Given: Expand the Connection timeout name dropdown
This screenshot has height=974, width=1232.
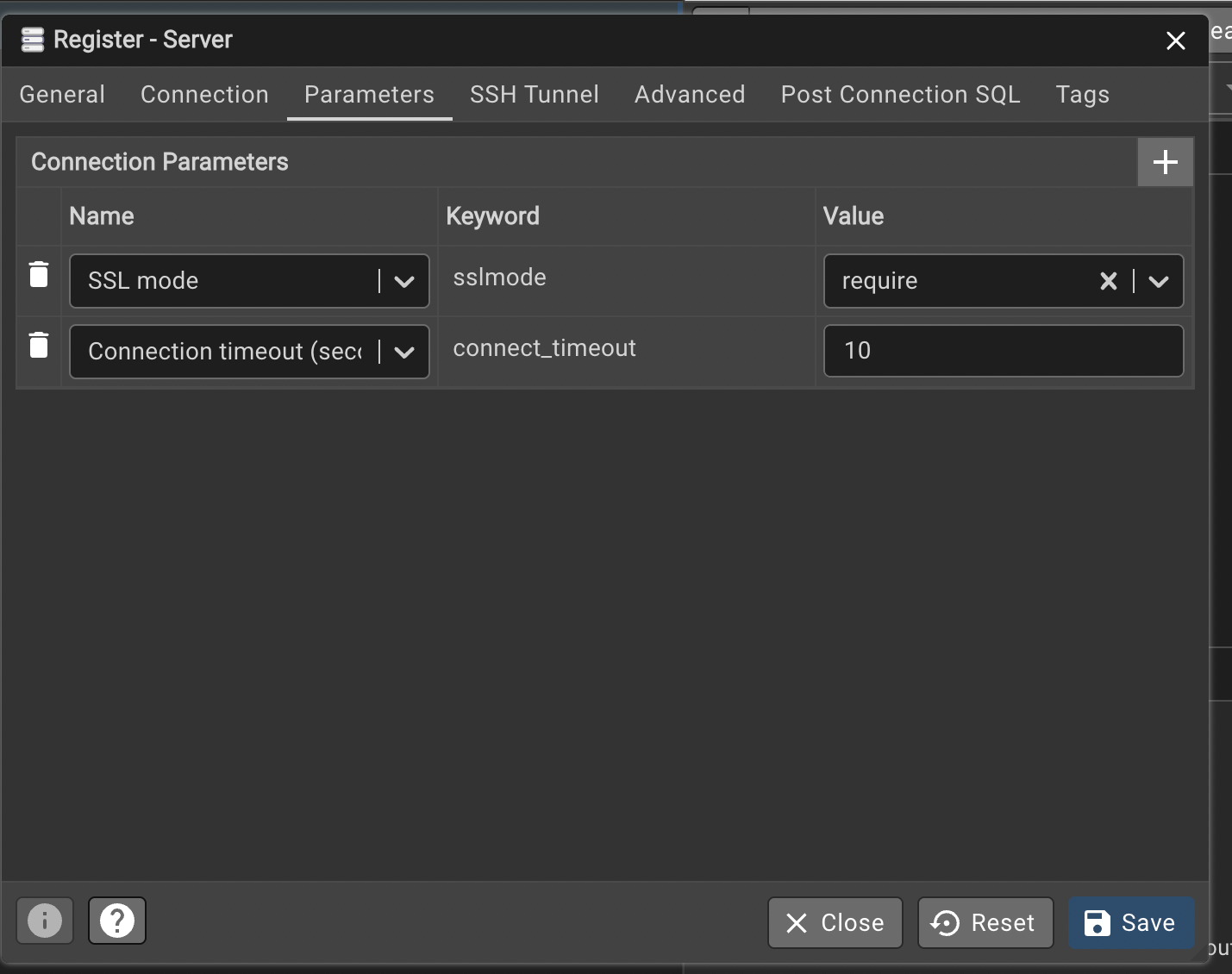Looking at the screenshot, I should (x=405, y=352).
